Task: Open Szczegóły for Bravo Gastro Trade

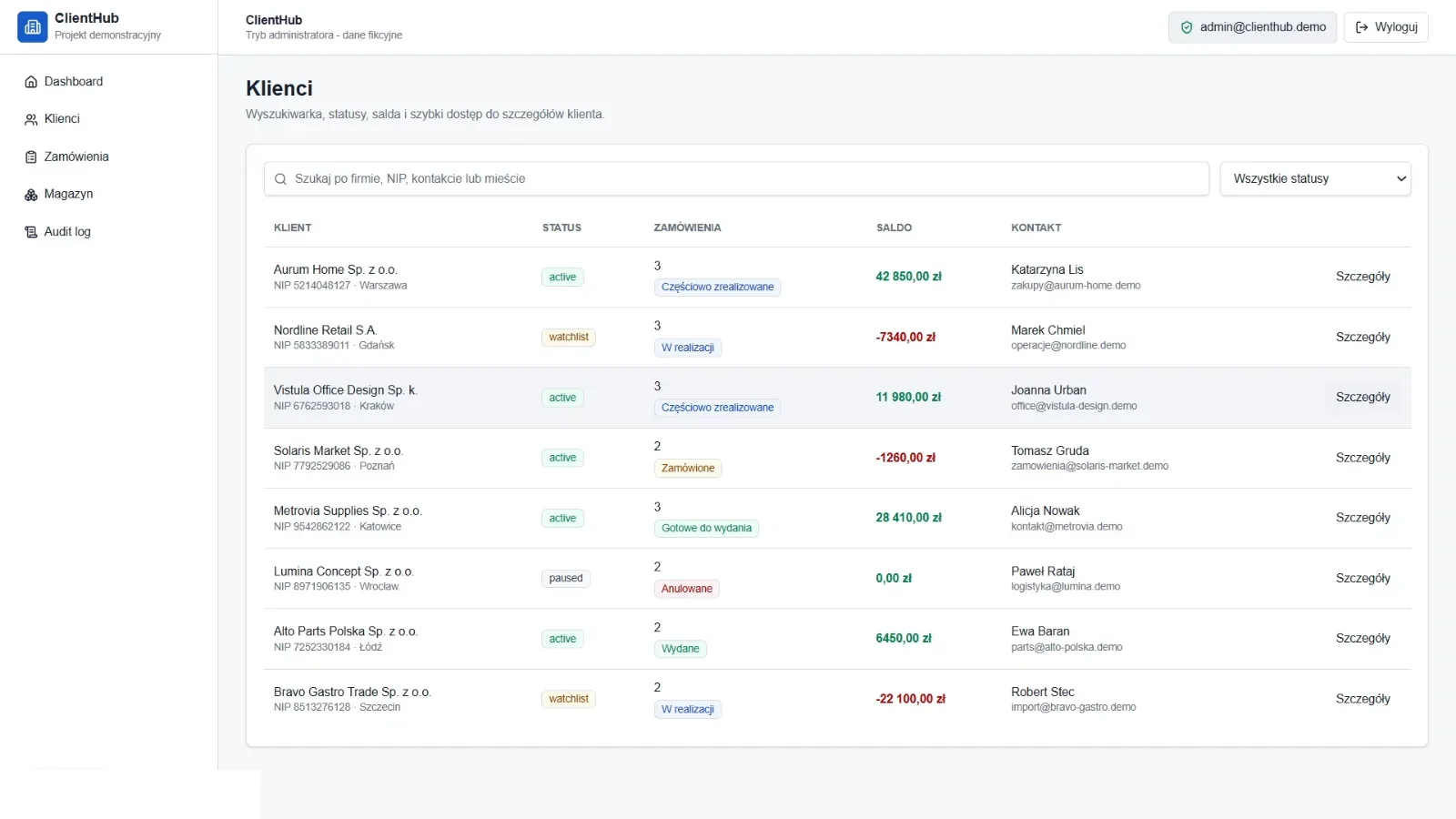Action: (x=1362, y=699)
